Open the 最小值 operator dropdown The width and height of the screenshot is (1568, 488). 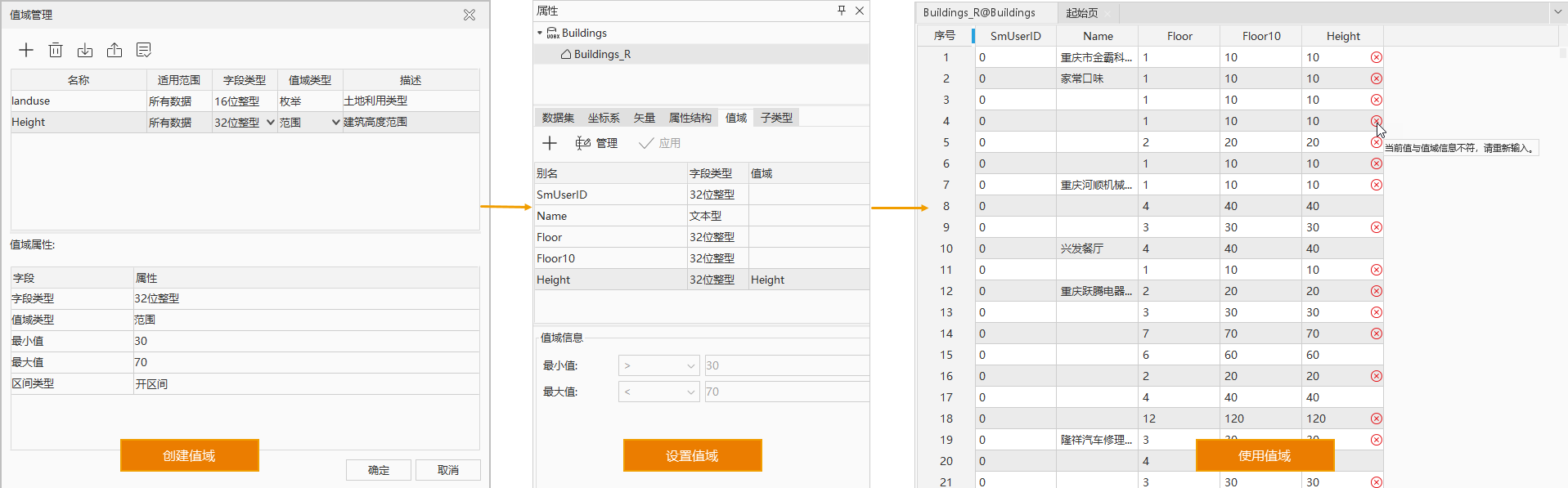click(658, 366)
